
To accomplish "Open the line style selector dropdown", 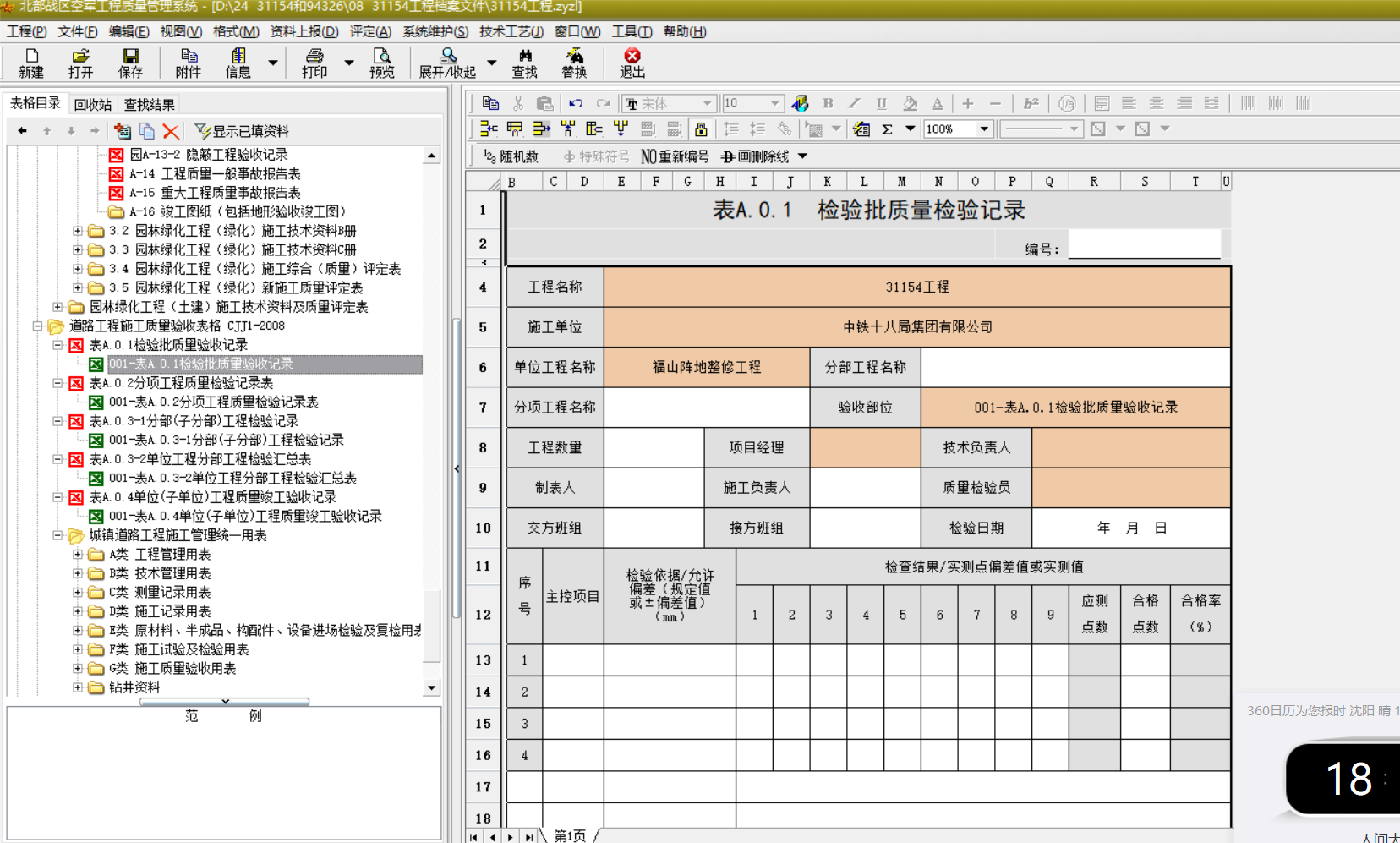I will pos(1074,129).
